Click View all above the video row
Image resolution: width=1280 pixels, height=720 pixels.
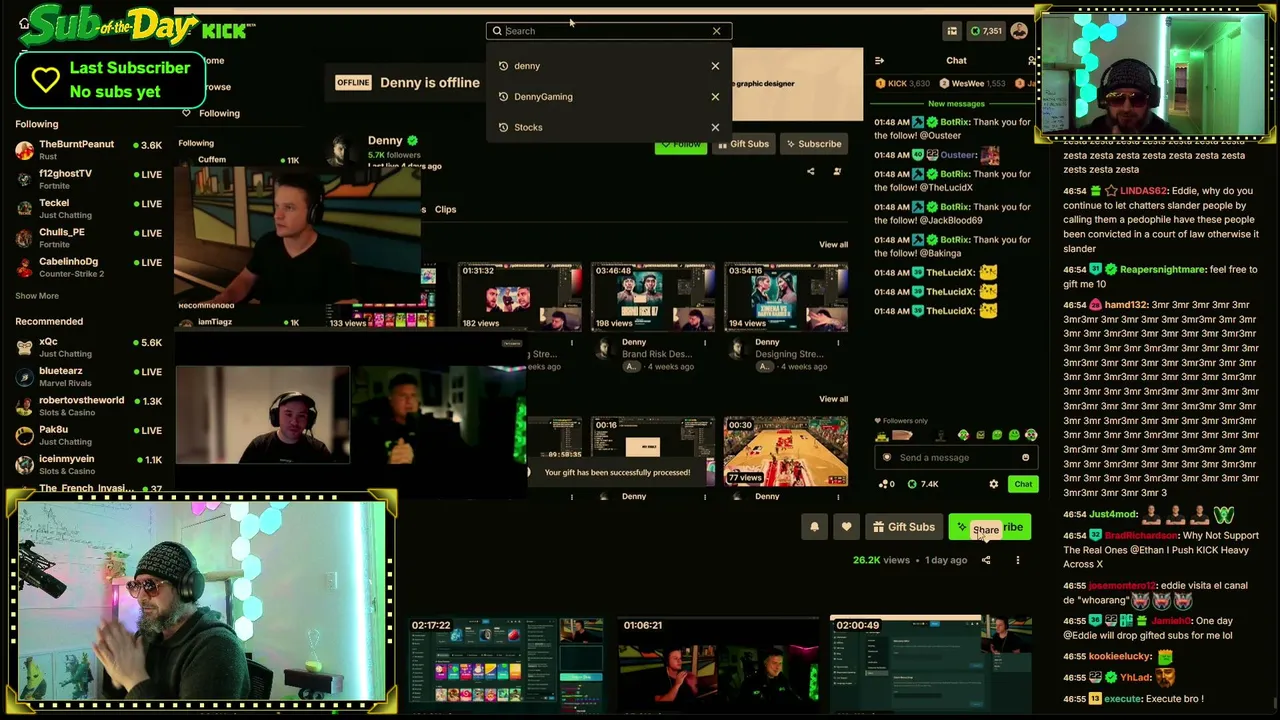click(x=833, y=245)
